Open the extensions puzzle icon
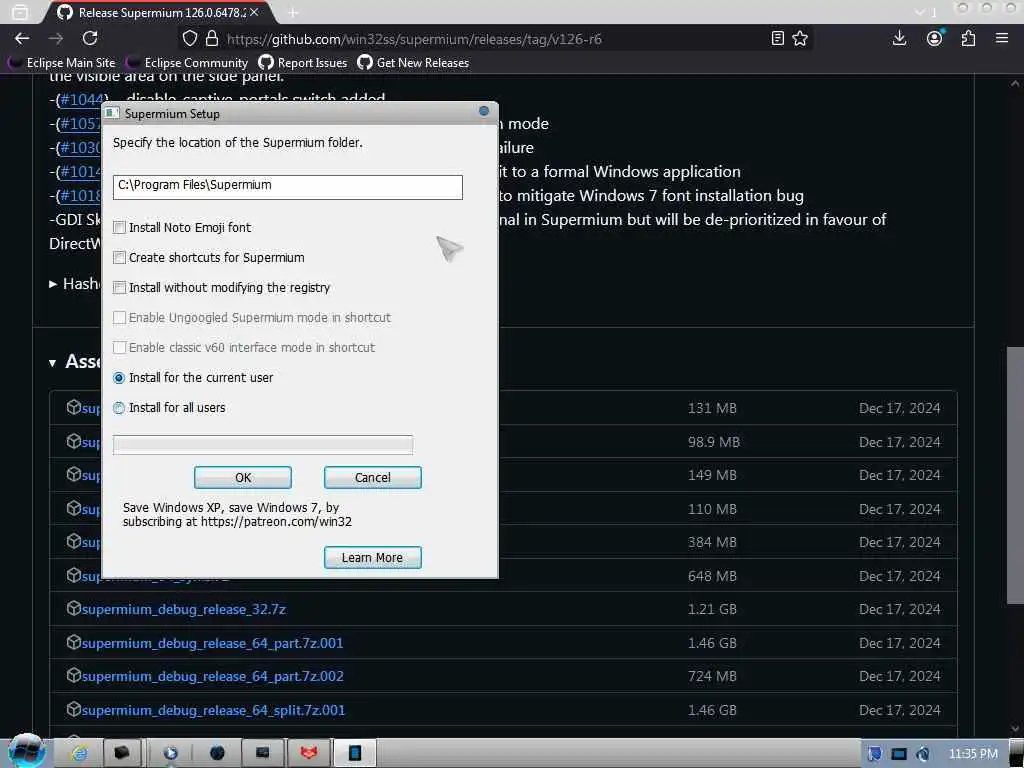The image size is (1024, 768). point(968,39)
